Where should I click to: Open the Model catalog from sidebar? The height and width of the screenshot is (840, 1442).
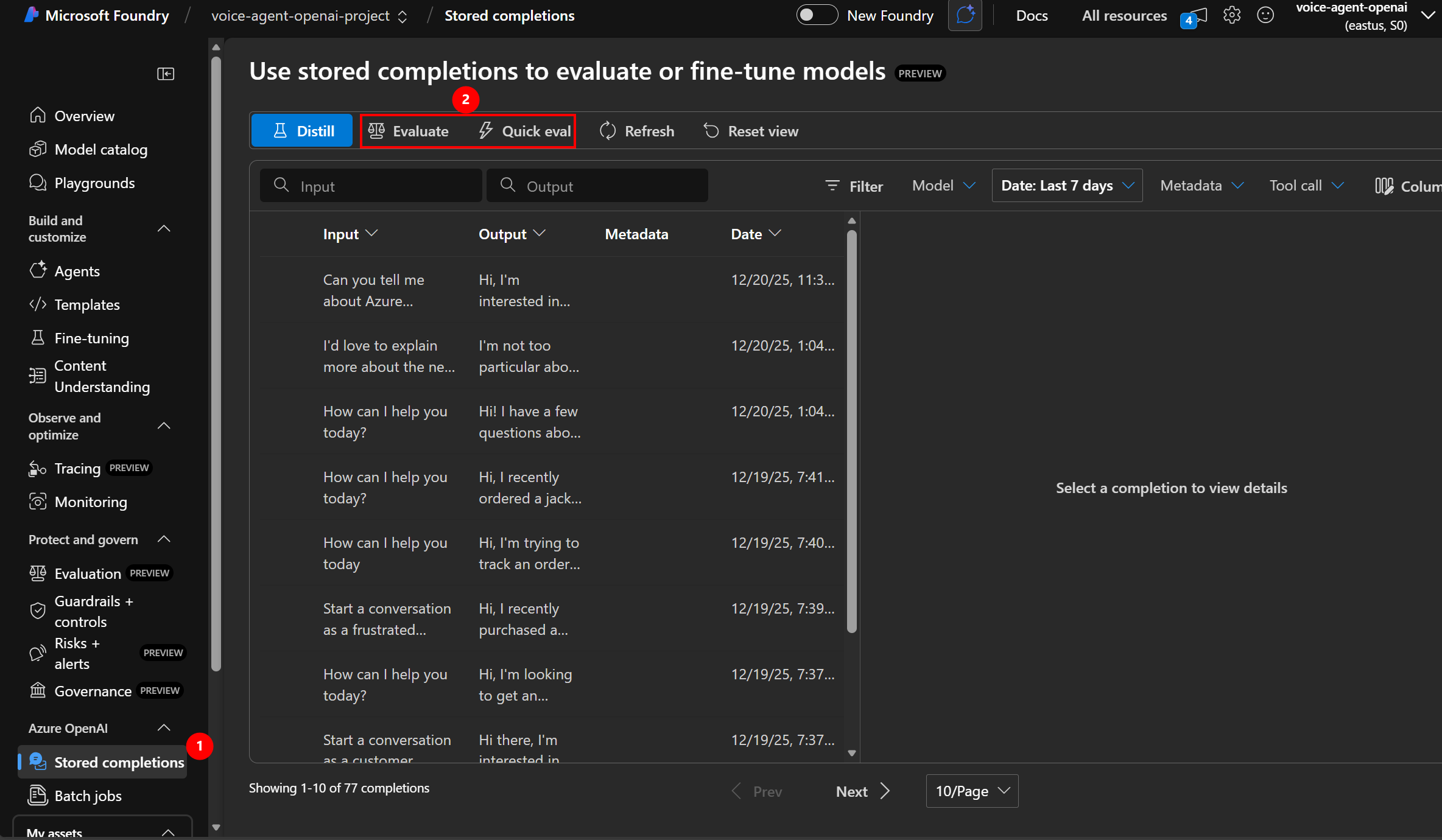pos(100,149)
